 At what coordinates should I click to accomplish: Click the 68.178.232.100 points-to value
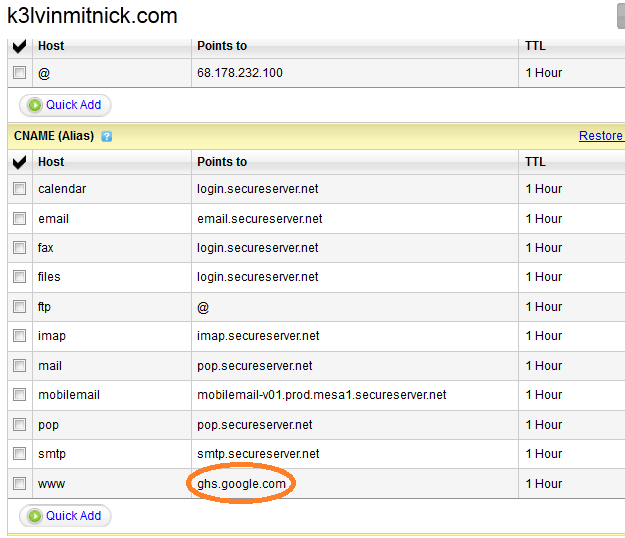(x=240, y=73)
